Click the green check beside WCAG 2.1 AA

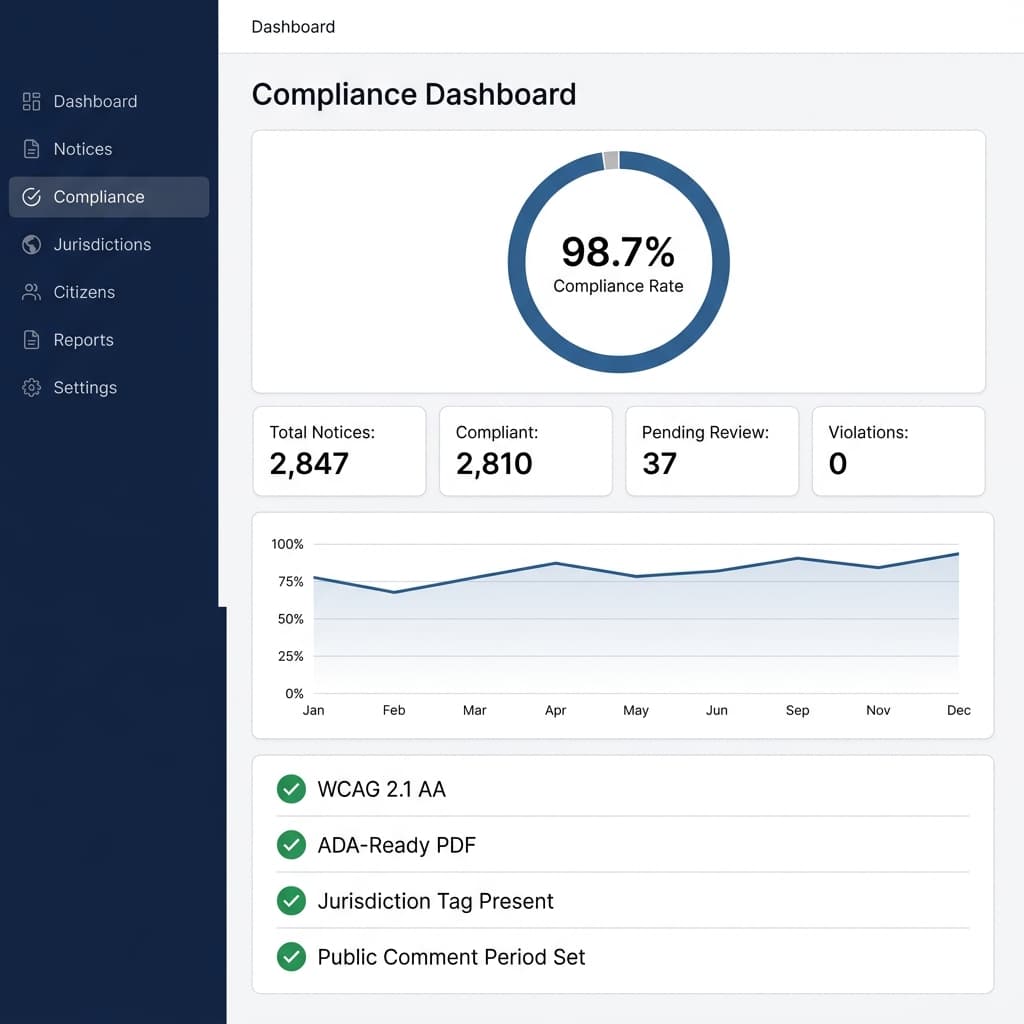coord(291,789)
